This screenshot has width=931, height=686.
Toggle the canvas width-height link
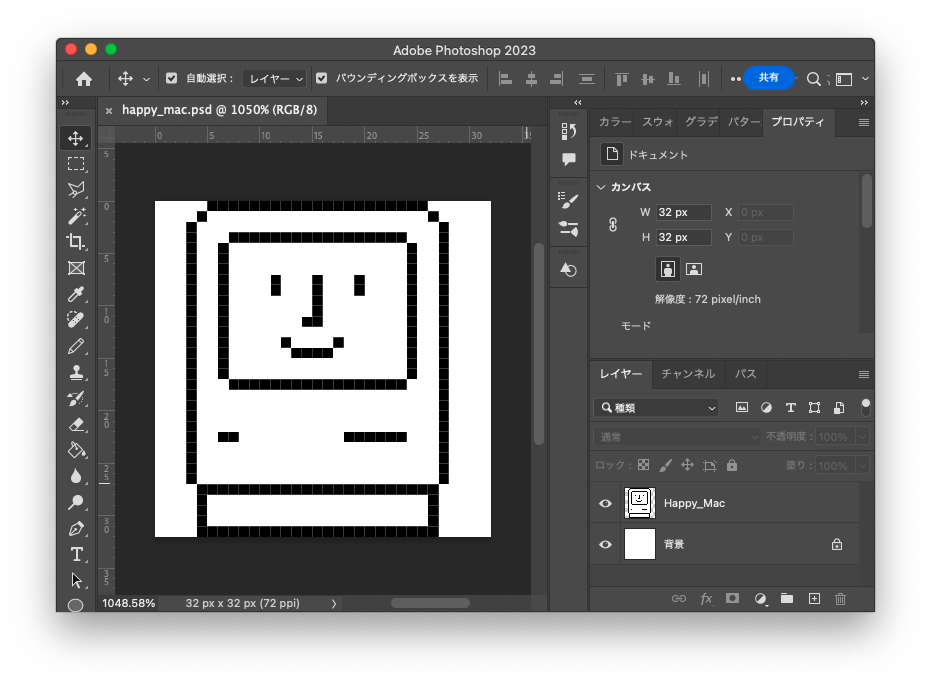coord(613,225)
